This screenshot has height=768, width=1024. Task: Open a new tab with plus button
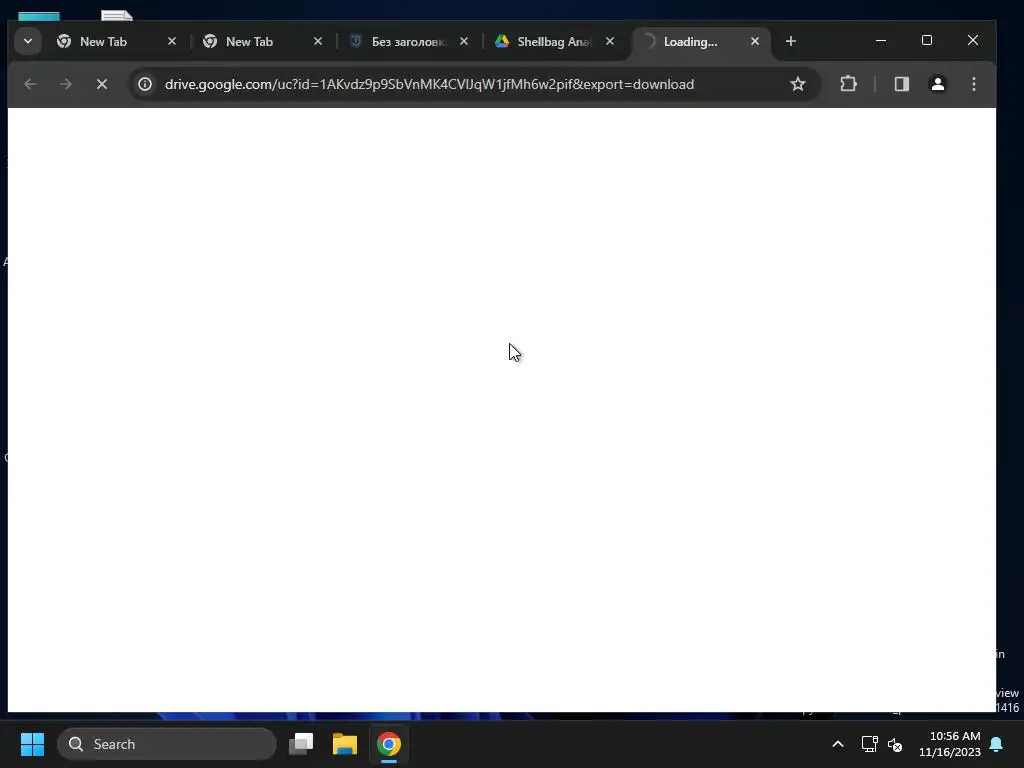[x=791, y=41]
